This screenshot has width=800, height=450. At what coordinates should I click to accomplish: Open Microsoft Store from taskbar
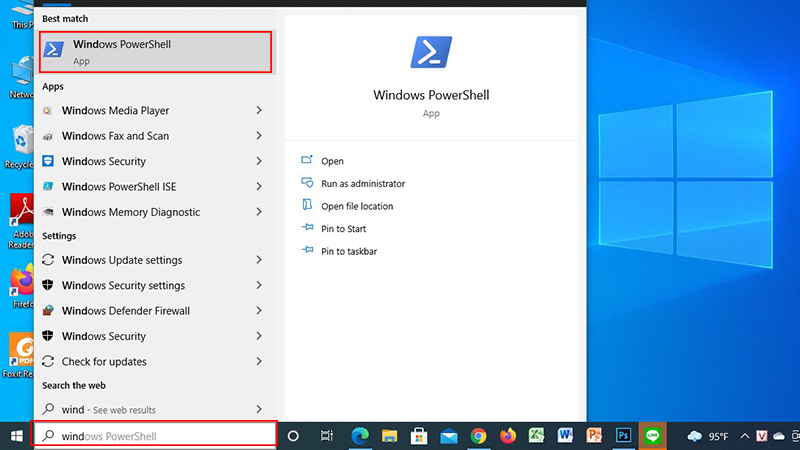pos(419,436)
